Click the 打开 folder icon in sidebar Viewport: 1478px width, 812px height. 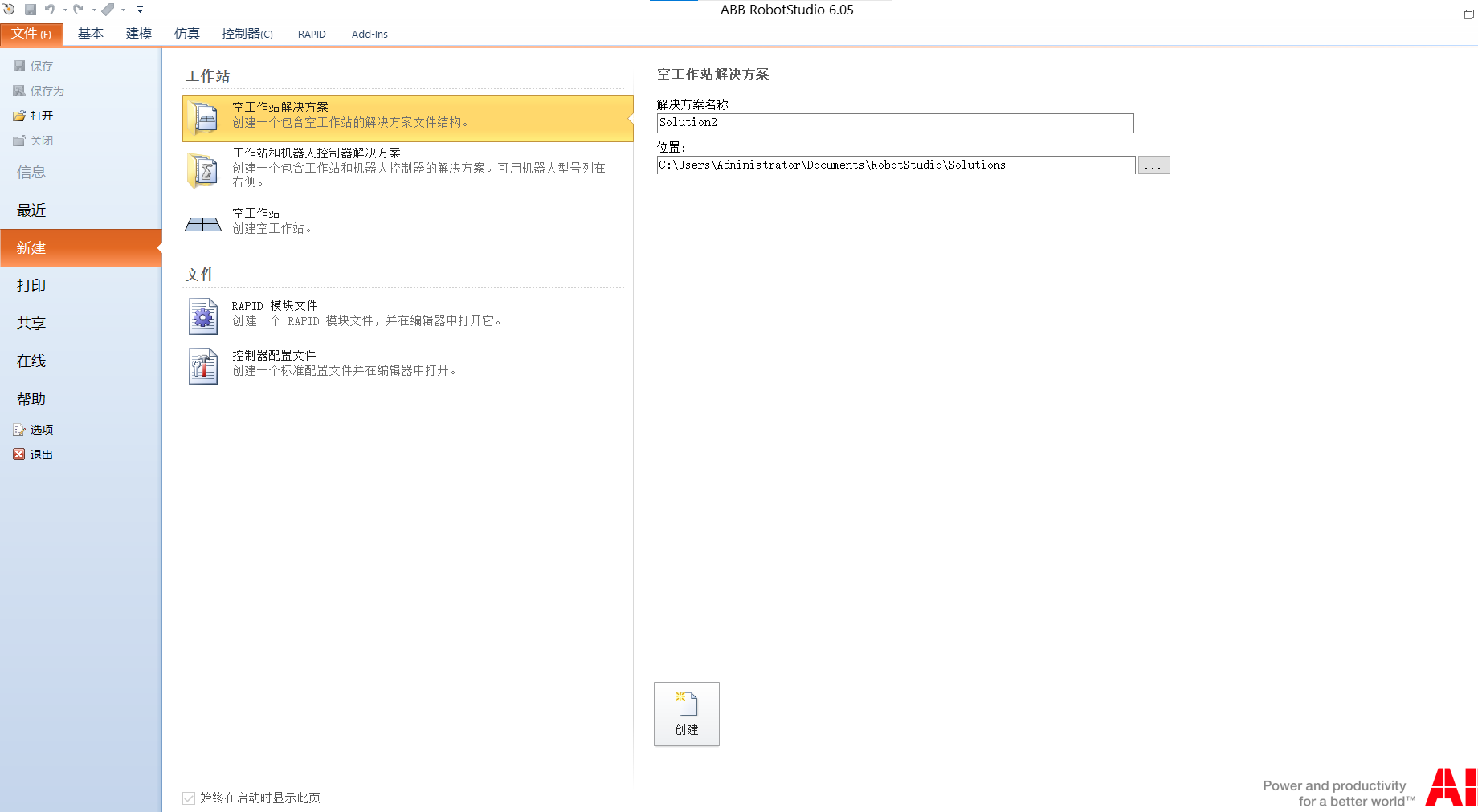pos(19,116)
